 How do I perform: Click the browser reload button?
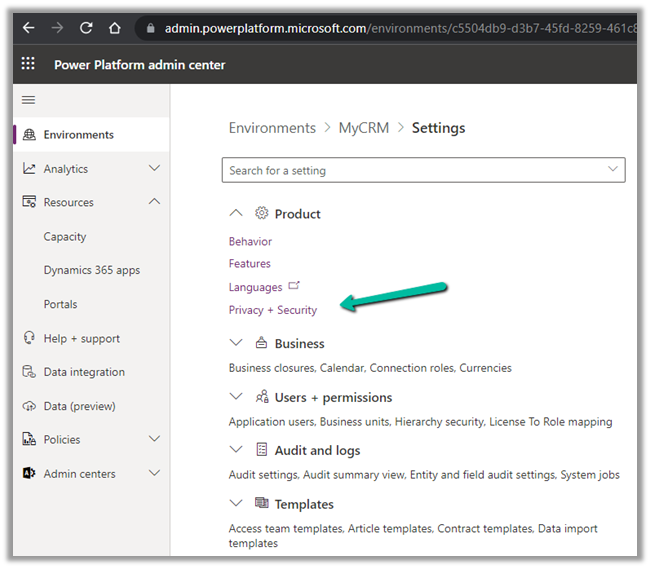click(x=85, y=28)
